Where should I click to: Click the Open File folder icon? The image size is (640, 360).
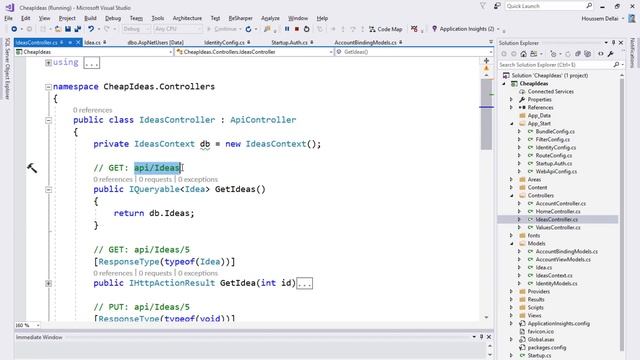point(58,29)
